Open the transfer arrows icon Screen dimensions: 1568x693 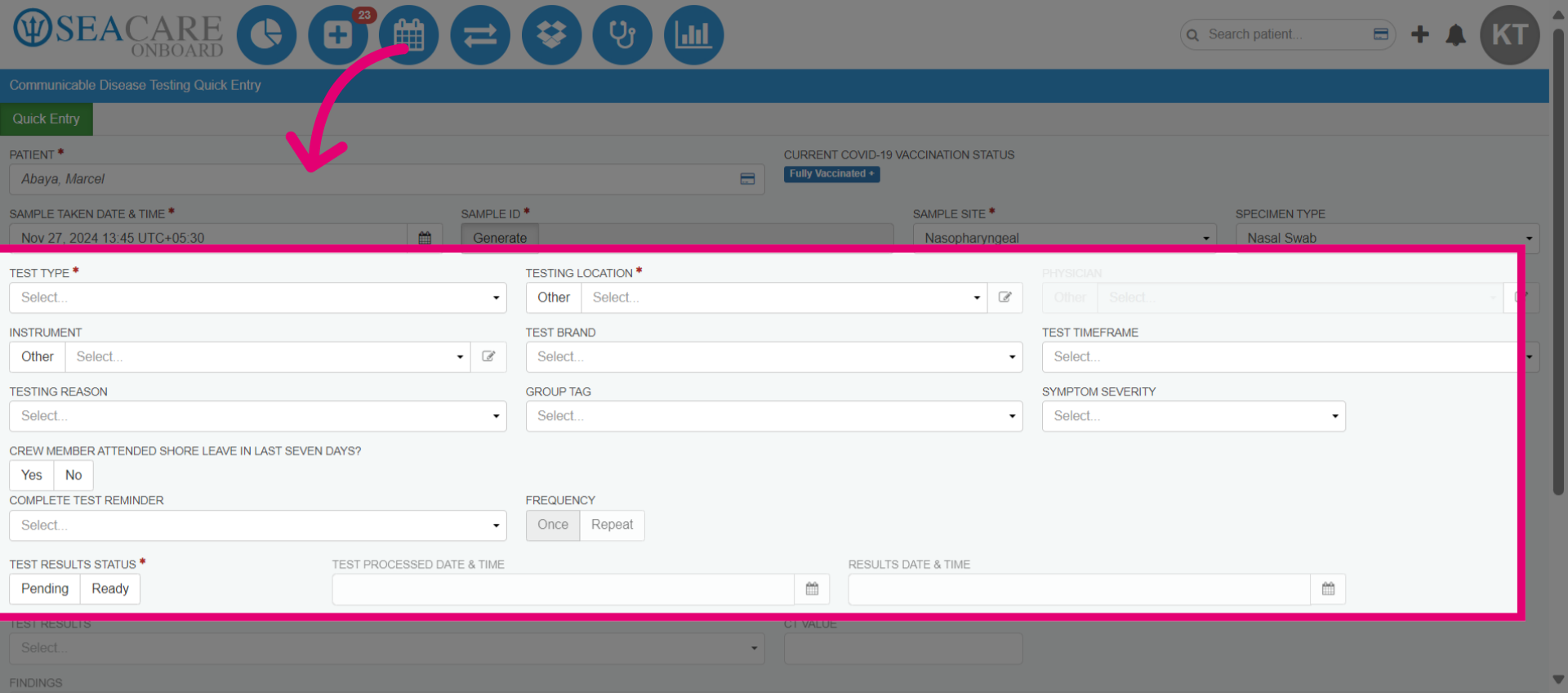(480, 35)
